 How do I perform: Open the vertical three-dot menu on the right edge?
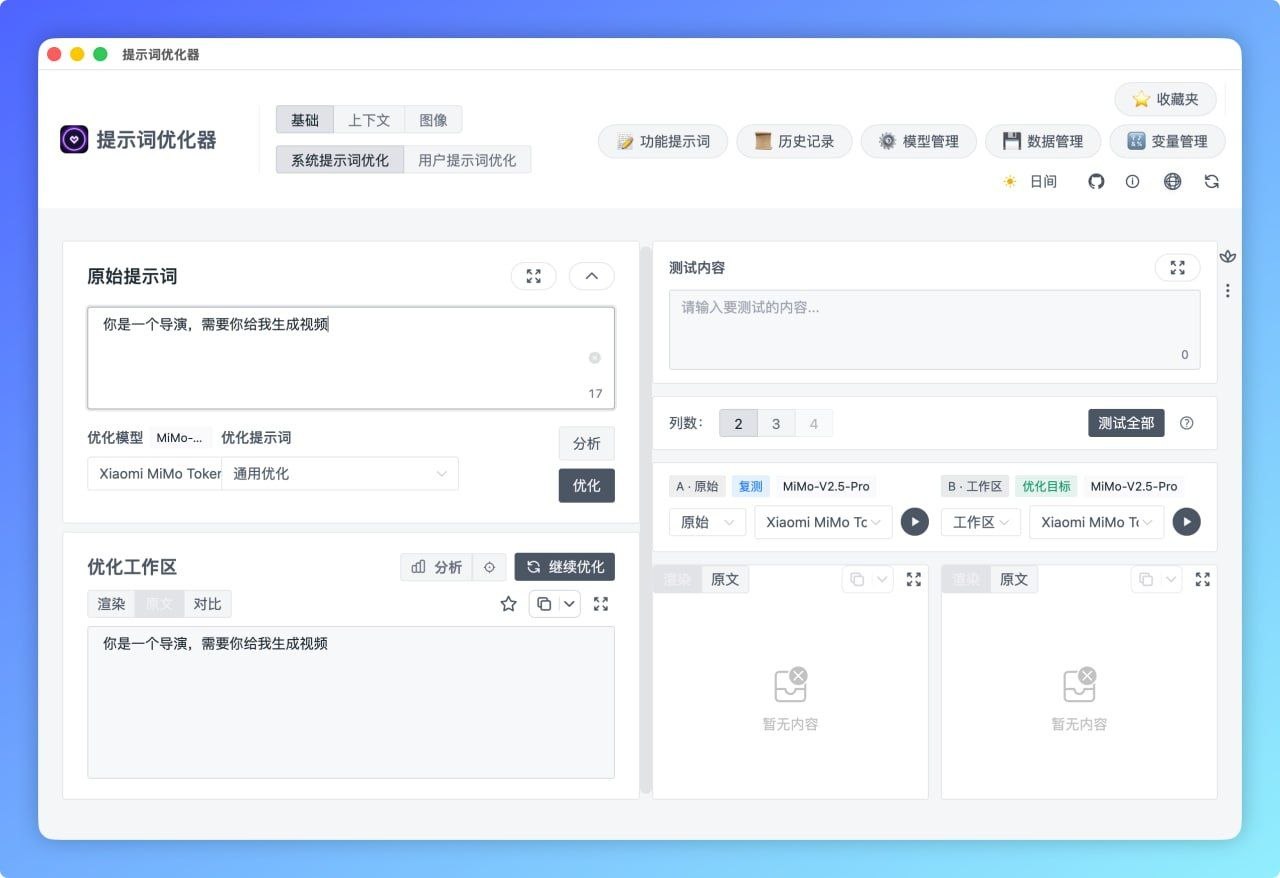pos(1228,291)
